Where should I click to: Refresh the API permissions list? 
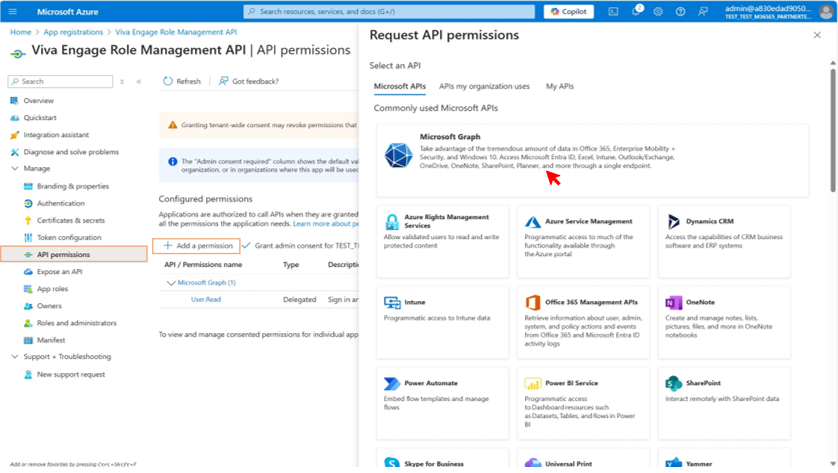tap(182, 81)
